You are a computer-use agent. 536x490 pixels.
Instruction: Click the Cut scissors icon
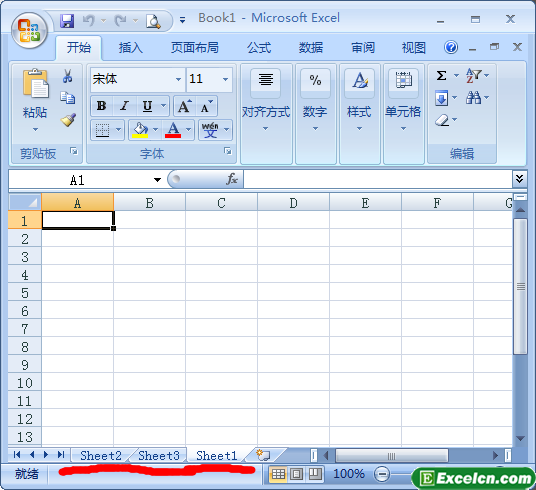pyautogui.click(x=67, y=76)
